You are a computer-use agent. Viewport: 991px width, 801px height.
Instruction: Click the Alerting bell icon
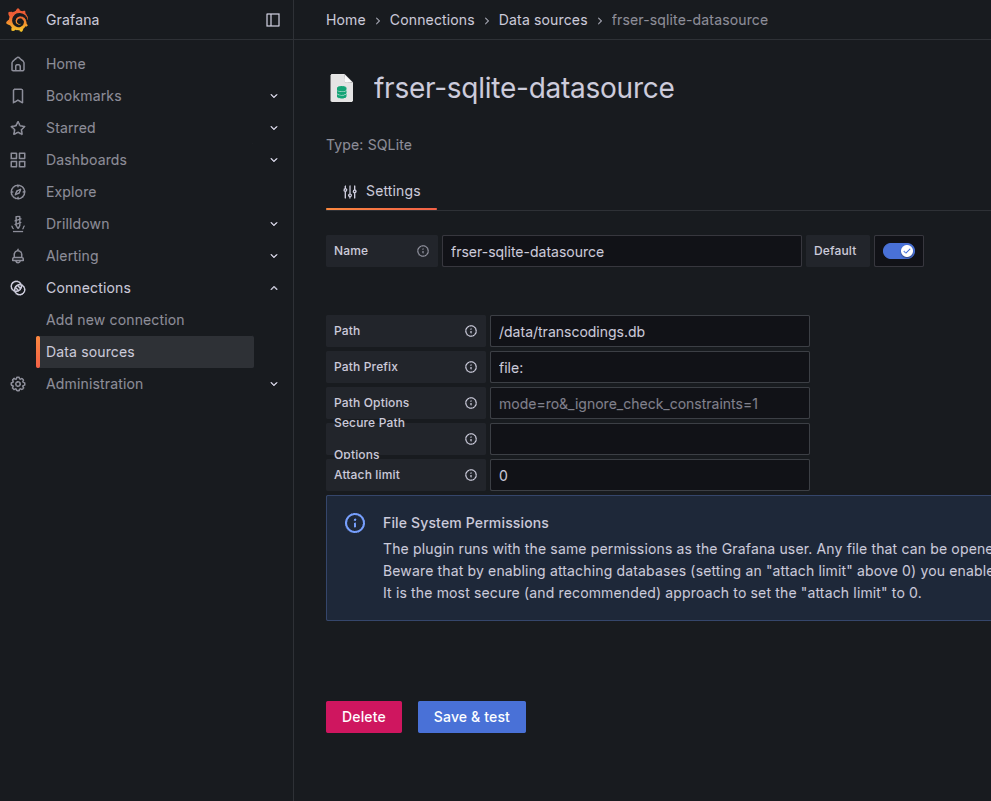pos(18,256)
